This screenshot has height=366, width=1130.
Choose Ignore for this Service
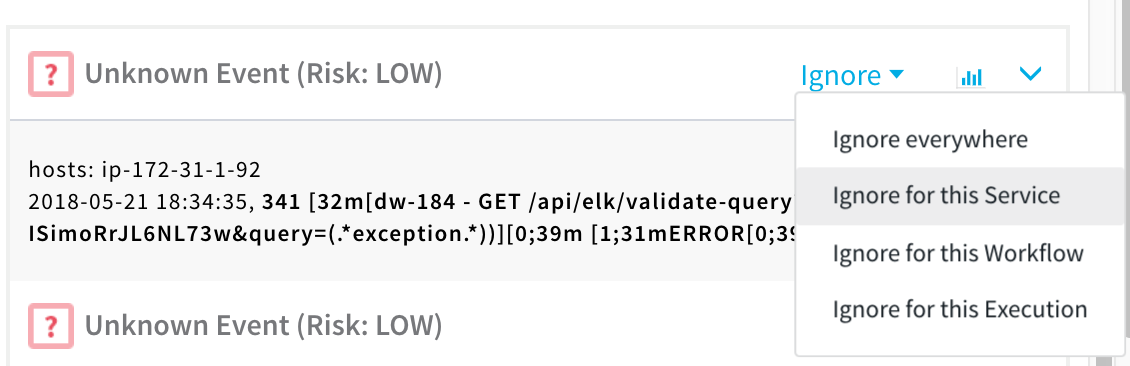click(946, 195)
